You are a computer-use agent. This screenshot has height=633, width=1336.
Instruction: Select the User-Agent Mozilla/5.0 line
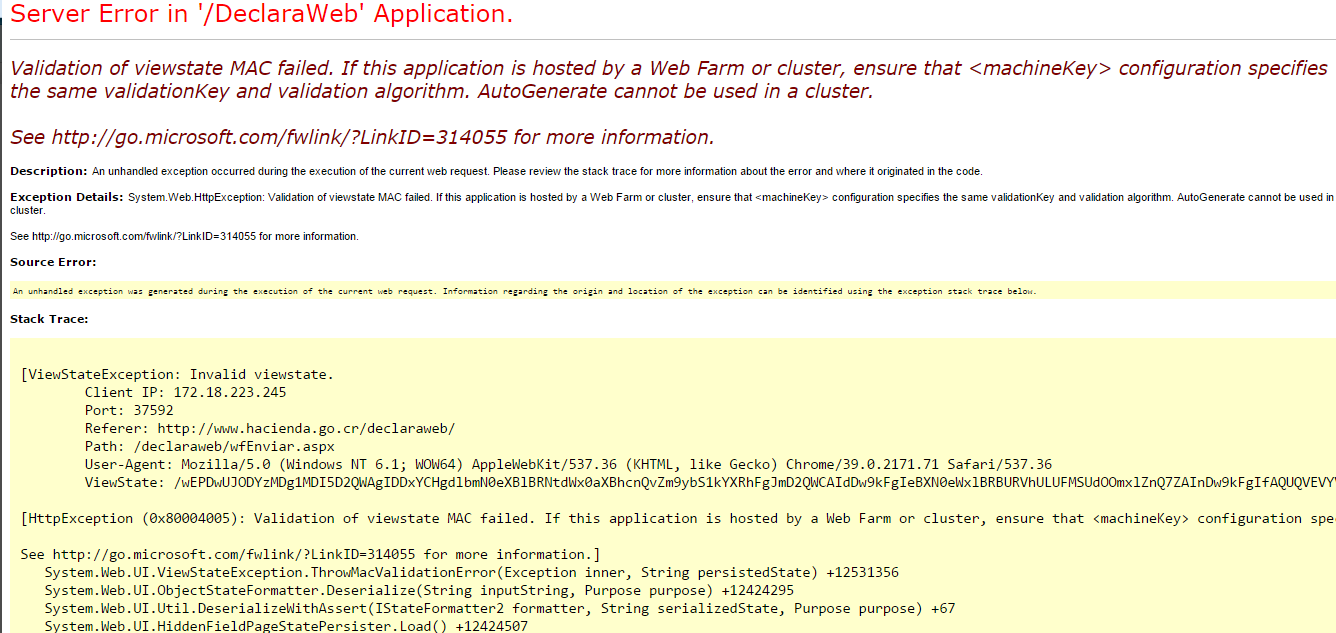(x=568, y=464)
